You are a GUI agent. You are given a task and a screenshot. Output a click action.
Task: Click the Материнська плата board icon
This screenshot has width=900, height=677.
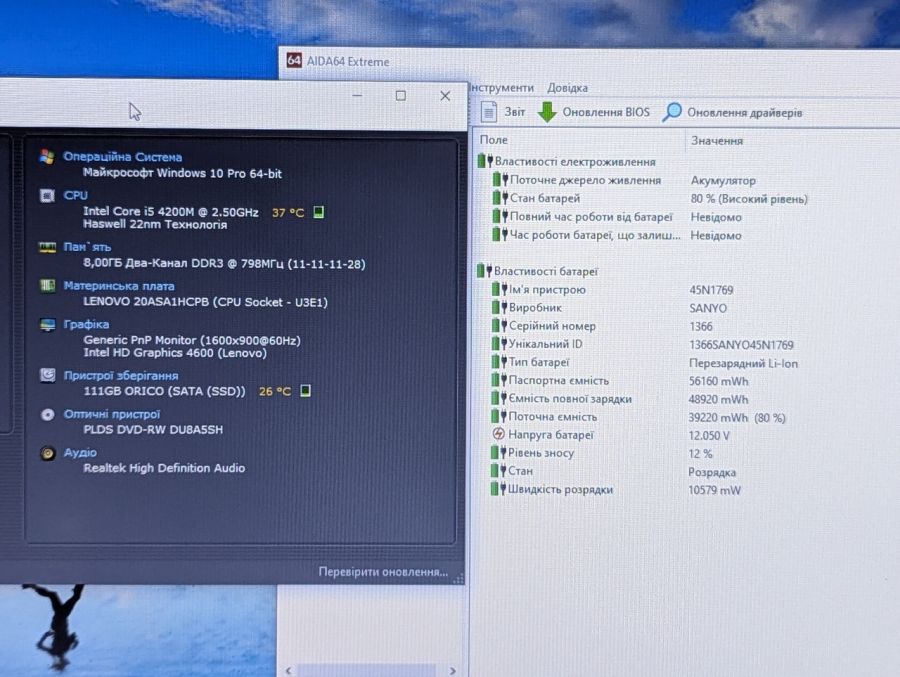(47, 285)
